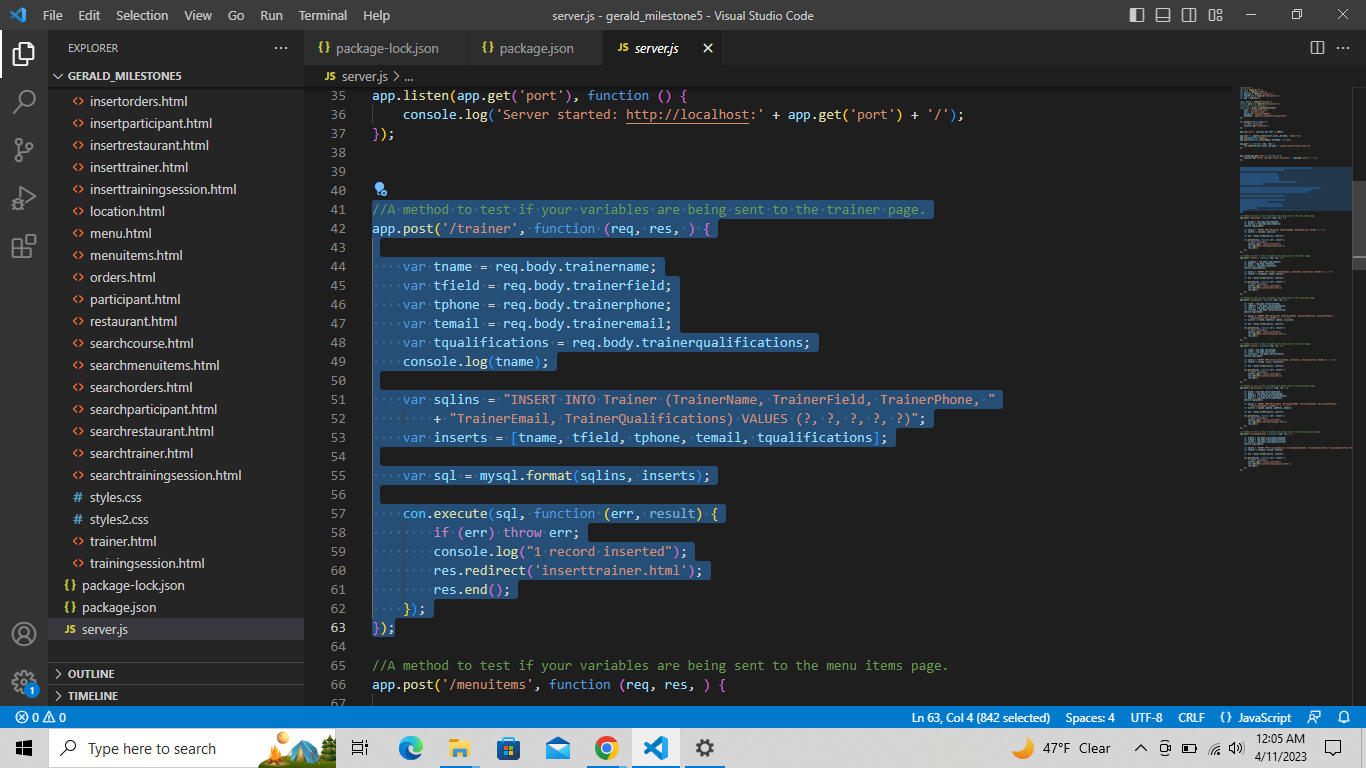Open the Run and Debug view
This screenshot has height=768, width=1366.
(24, 198)
